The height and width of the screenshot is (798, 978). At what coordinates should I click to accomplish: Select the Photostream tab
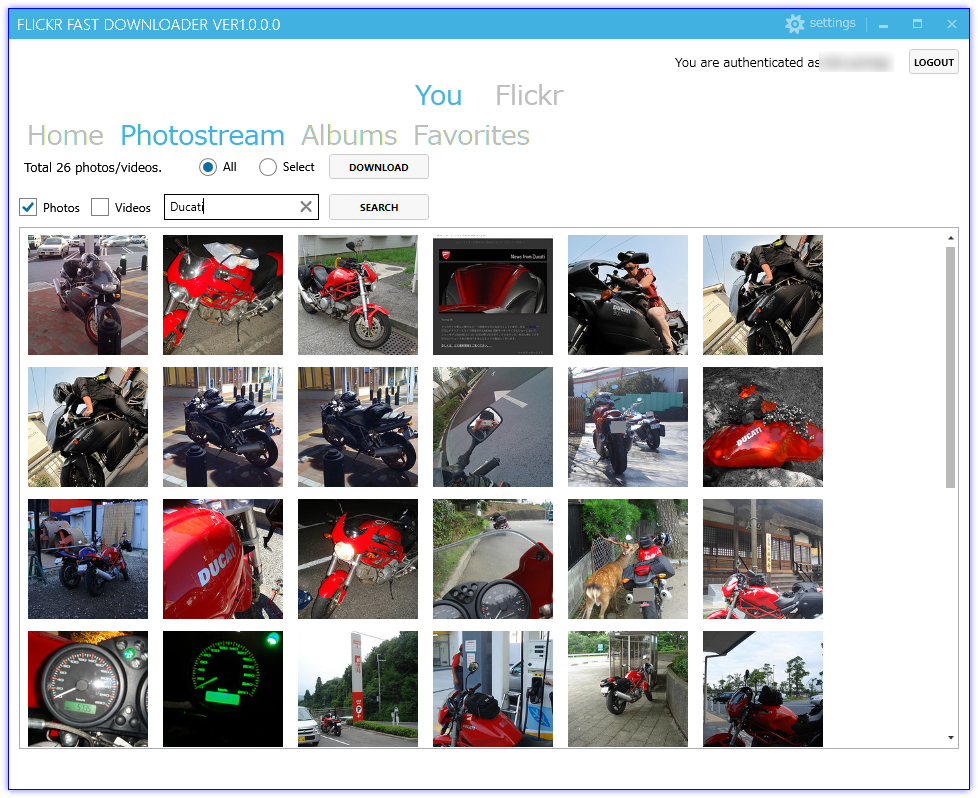click(202, 134)
